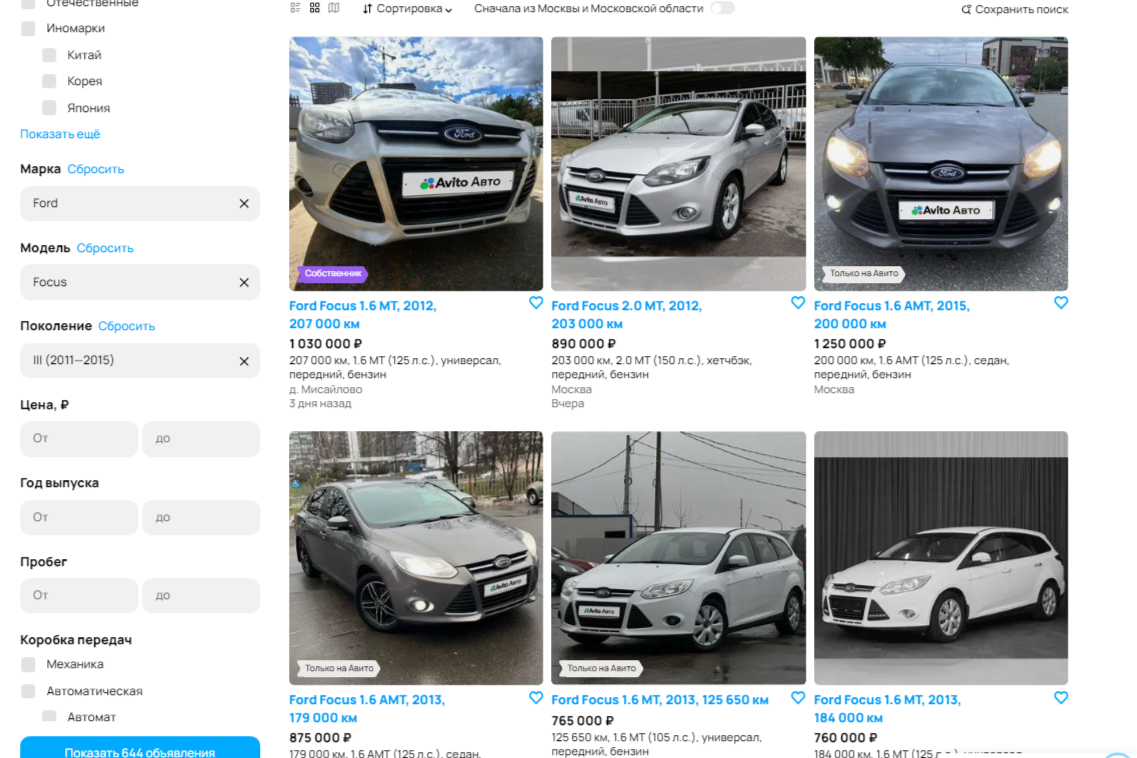Open Ford Focus 1.6 AMT, 2013, 179 000 км title
Screen dimensions: 1137x758
coord(367,709)
